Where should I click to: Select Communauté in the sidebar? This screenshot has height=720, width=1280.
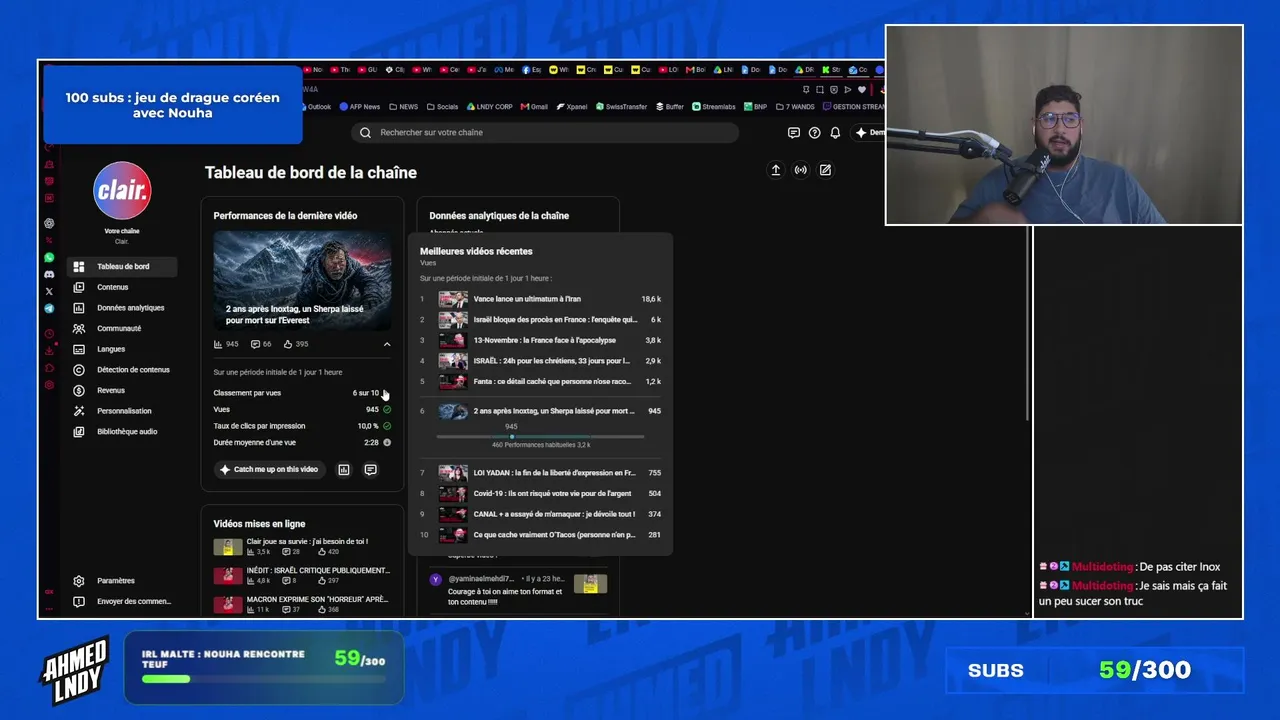coord(122,328)
